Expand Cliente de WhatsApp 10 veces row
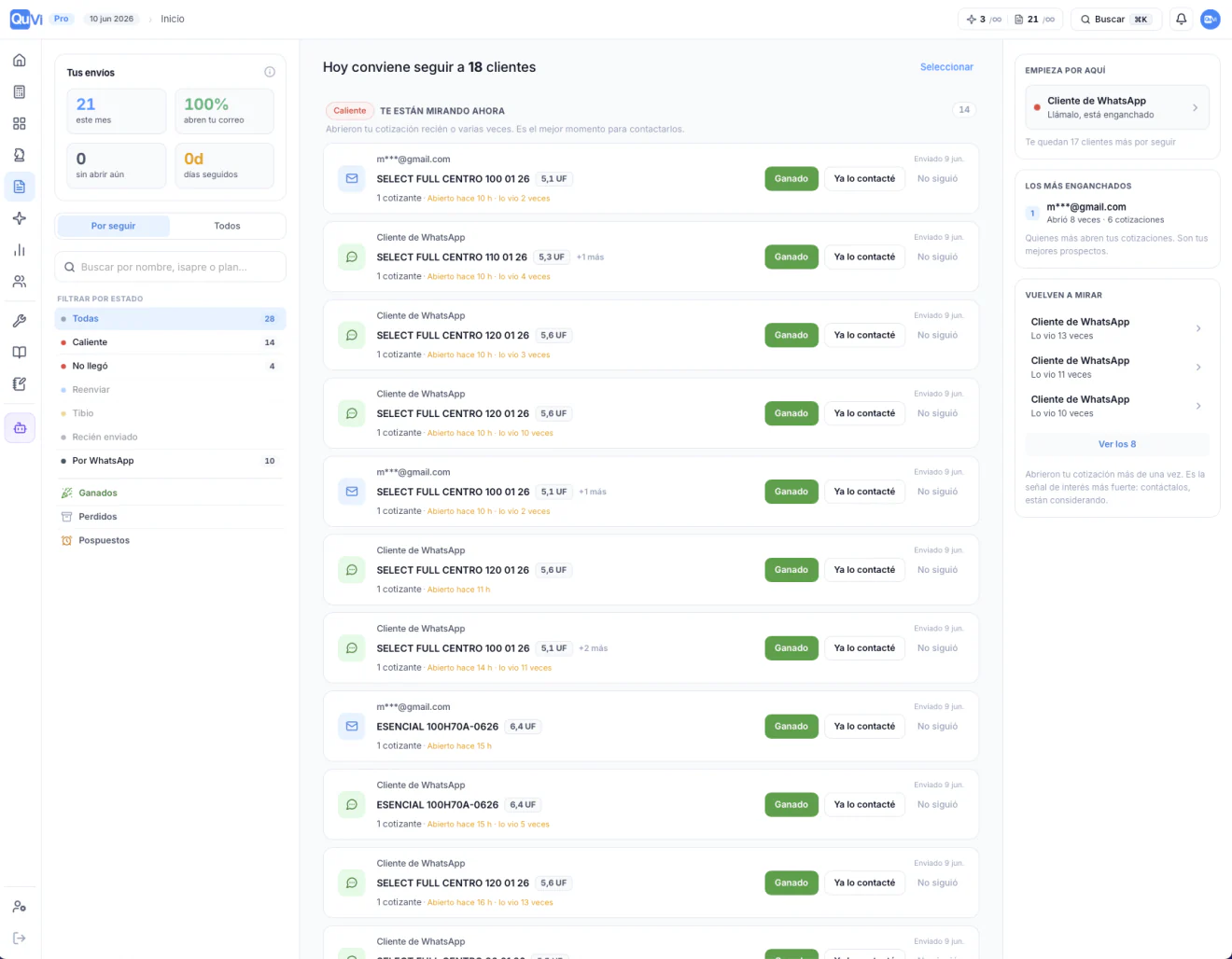Viewport: 1232px width, 959px height. (x=1117, y=406)
